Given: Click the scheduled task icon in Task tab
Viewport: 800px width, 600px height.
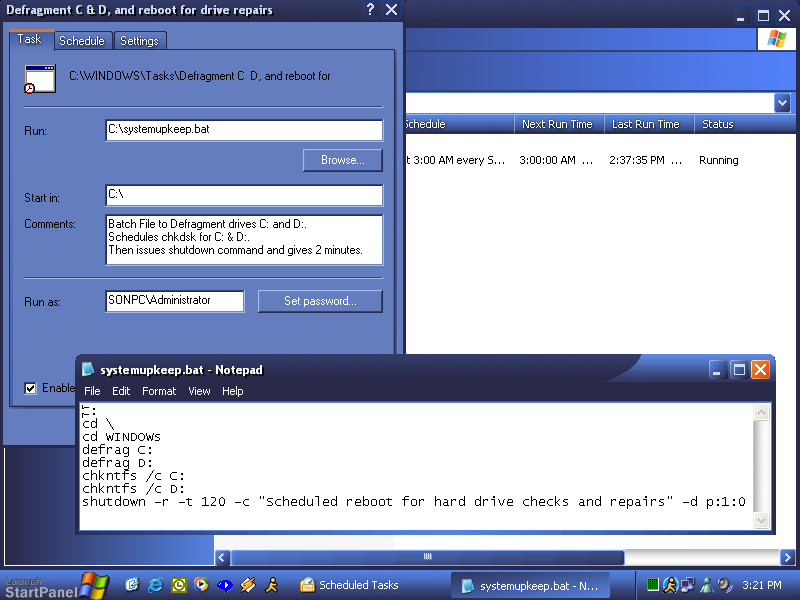Looking at the screenshot, I should (x=39, y=79).
